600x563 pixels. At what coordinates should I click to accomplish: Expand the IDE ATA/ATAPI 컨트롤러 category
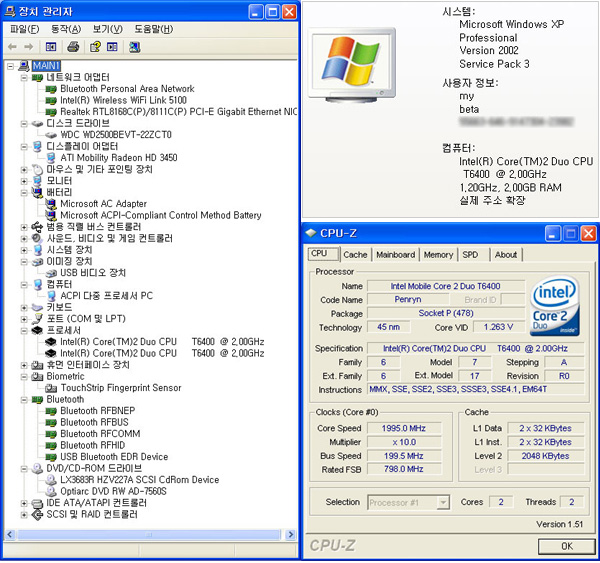pyautogui.click(x=24, y=503)
